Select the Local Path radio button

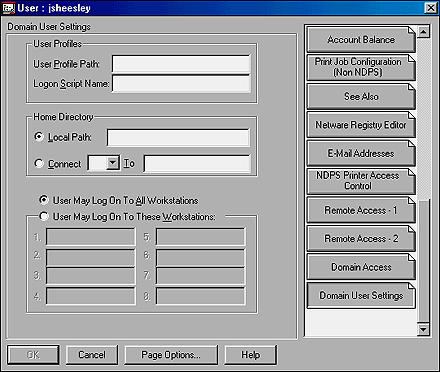(39, 137)
